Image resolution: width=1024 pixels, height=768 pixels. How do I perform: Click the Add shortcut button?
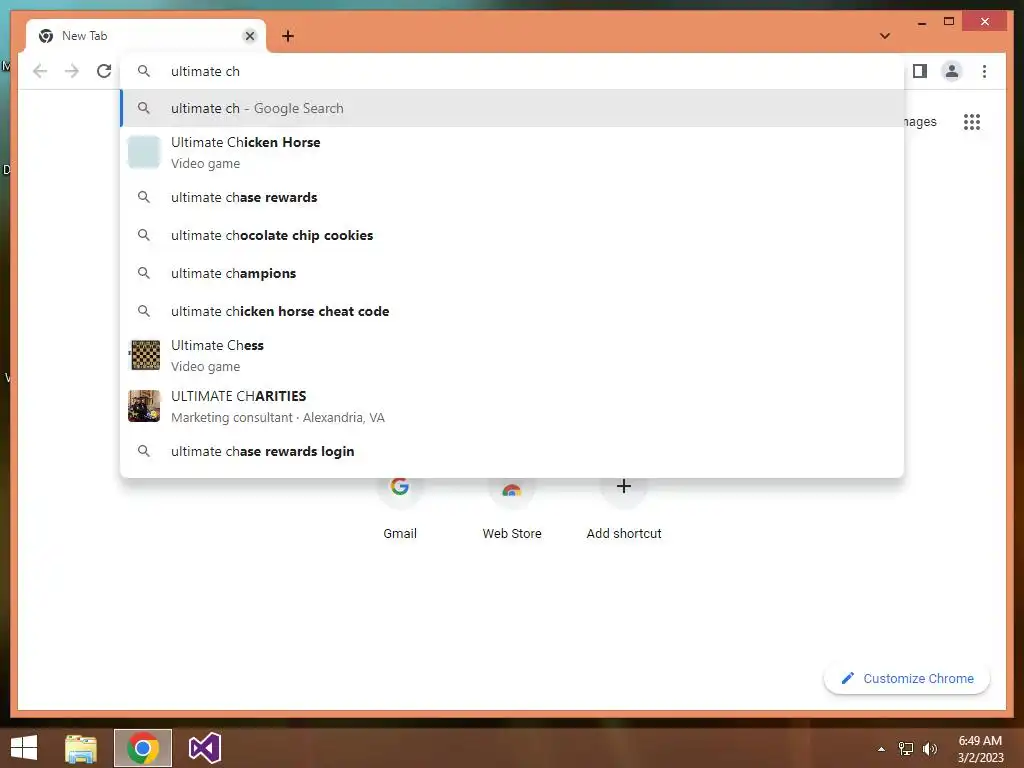624,509
